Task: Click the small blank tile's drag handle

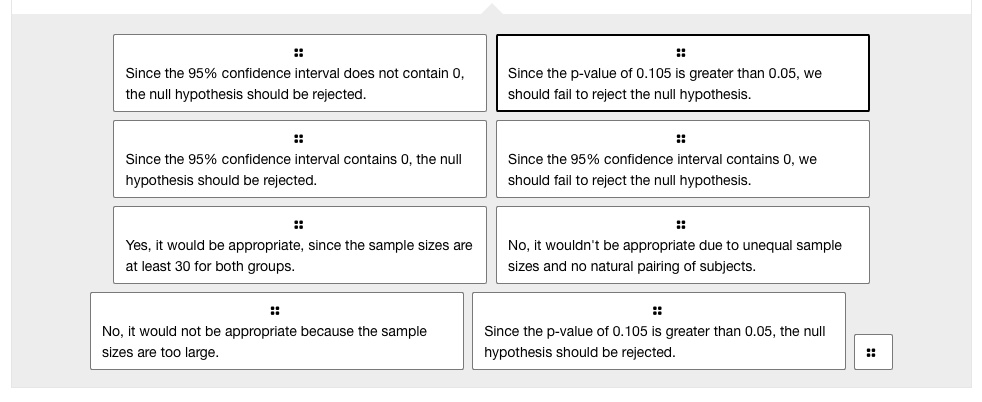Action: 871,352
